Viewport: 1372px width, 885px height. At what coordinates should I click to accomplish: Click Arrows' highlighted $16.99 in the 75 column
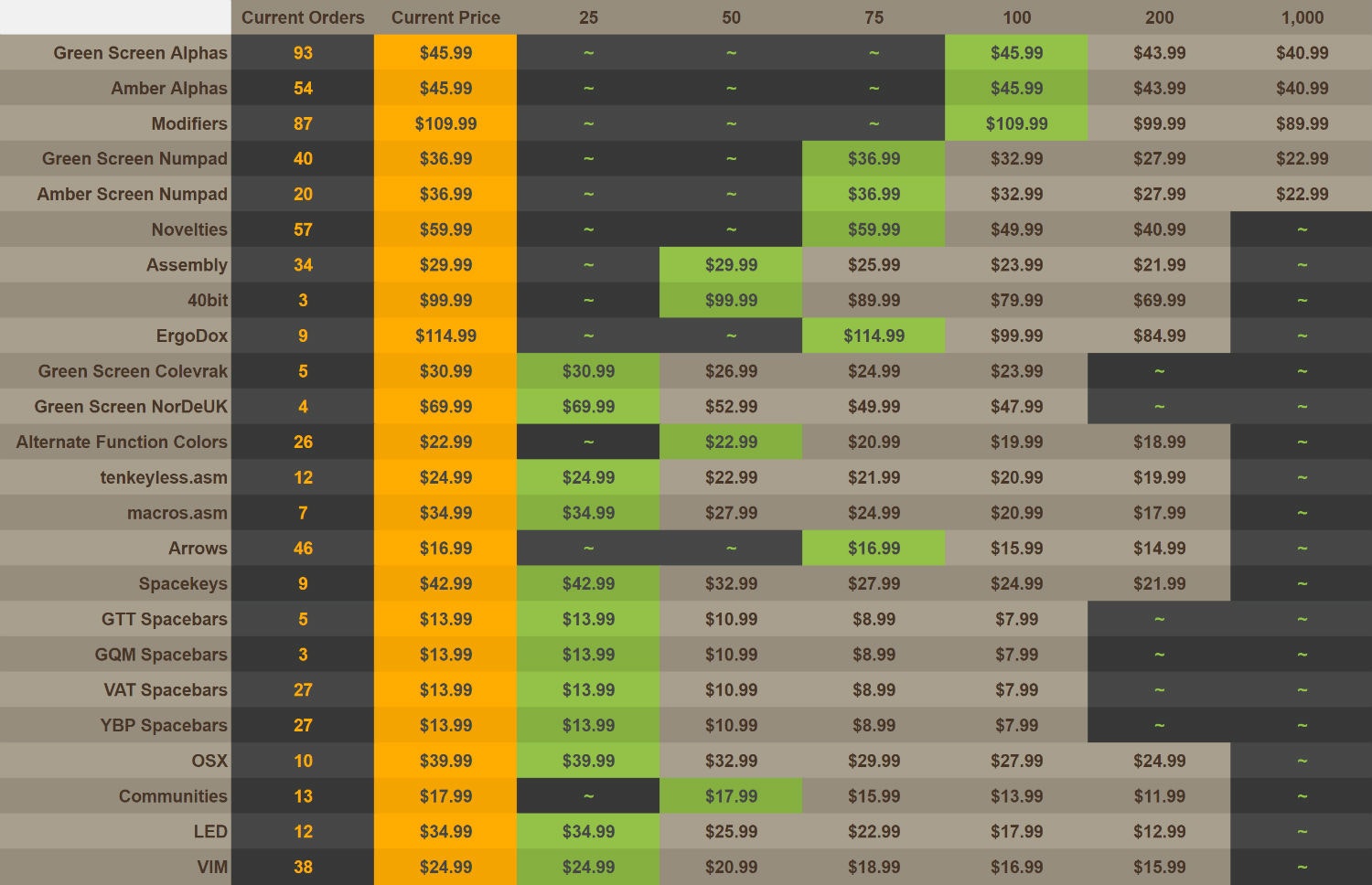874,549
